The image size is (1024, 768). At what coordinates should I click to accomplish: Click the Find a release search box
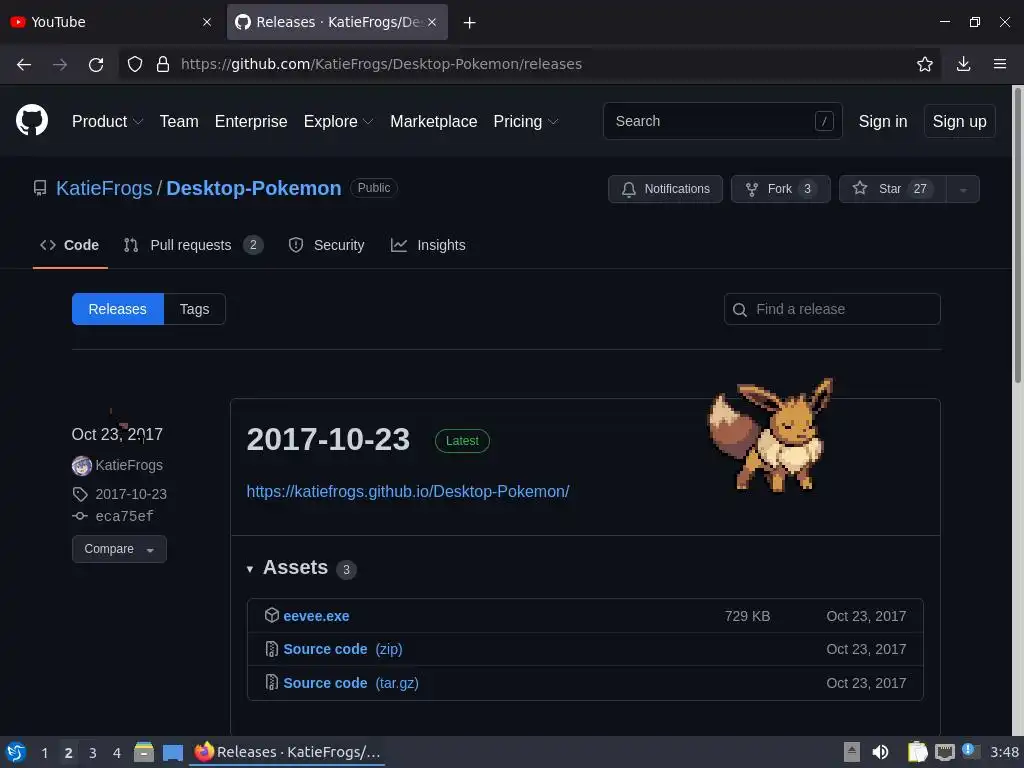(832, 309)
